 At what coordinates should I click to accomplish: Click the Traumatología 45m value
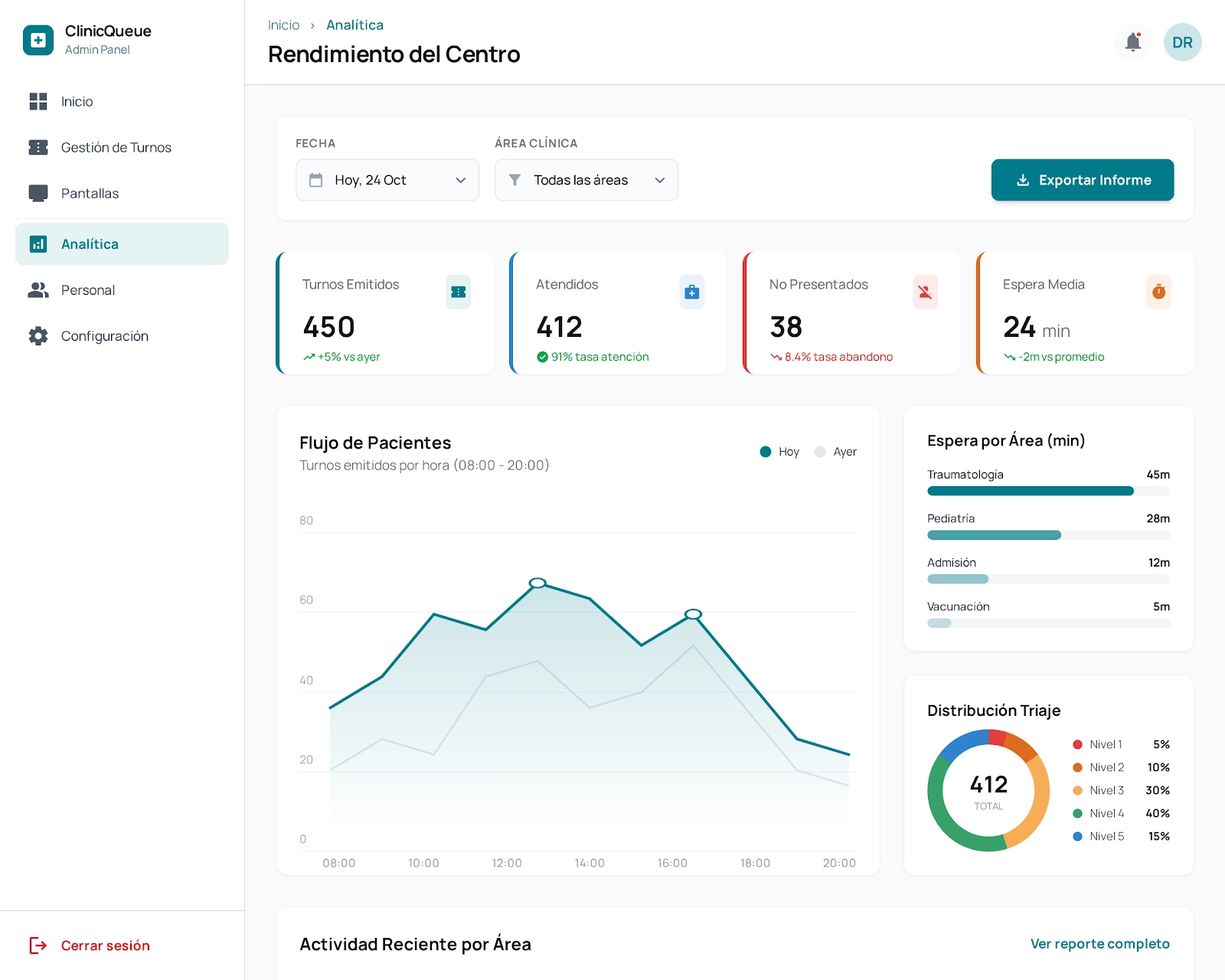(1158, 475)
